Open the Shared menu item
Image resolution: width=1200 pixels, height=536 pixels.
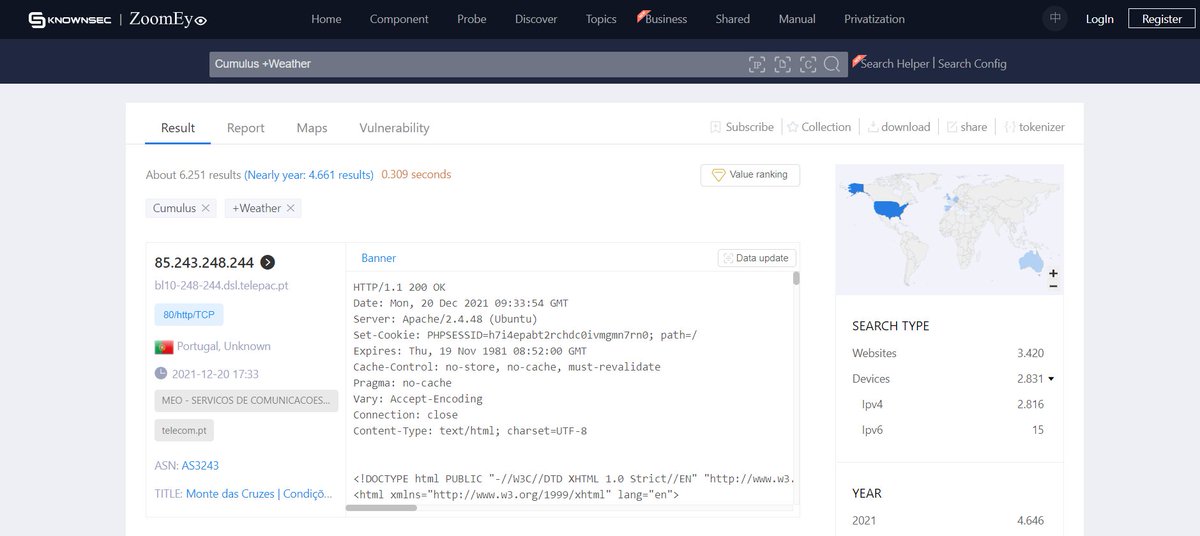(732, 19)
